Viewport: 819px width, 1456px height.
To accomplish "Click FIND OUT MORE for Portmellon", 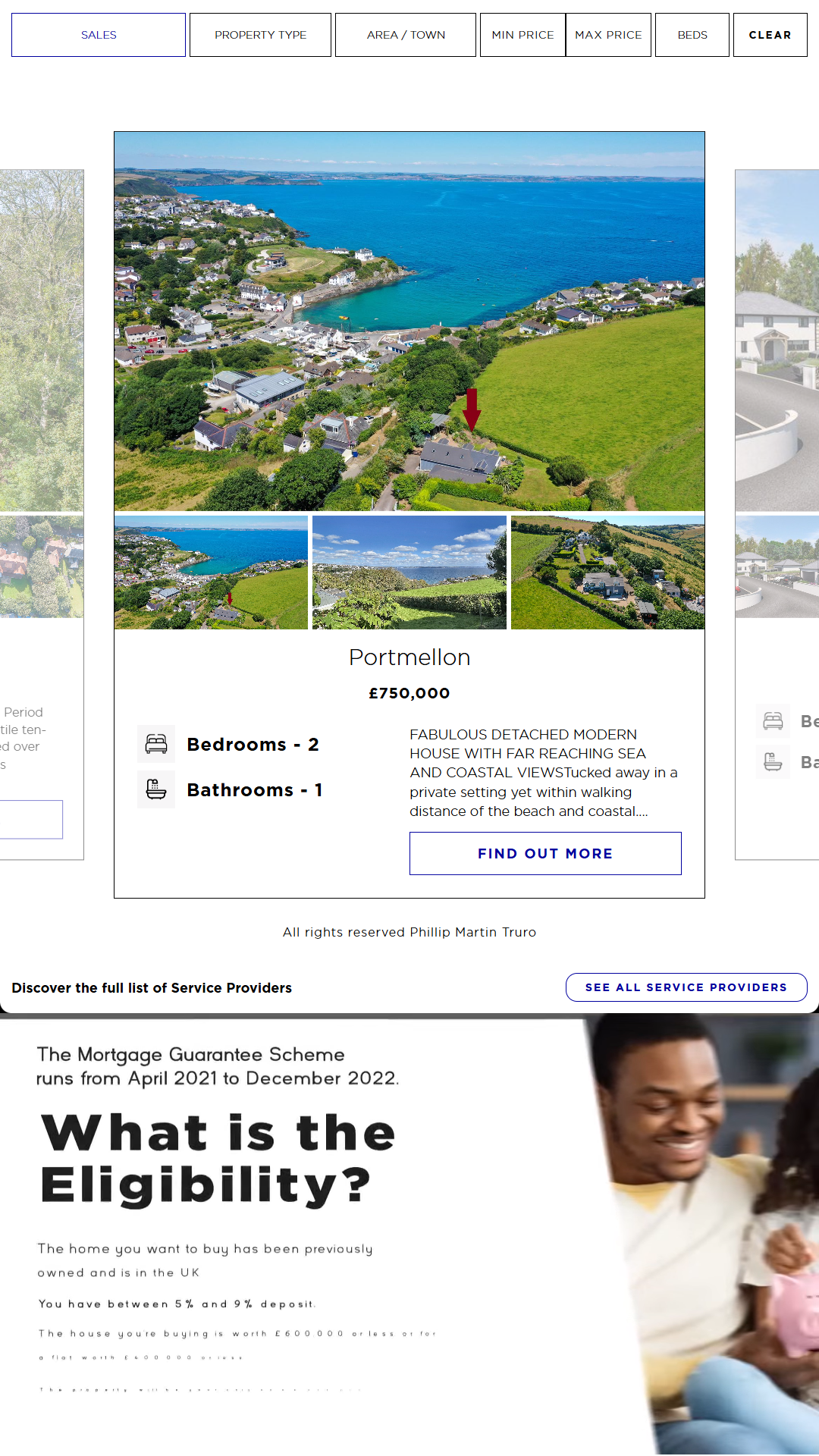I will pos(545,853).
